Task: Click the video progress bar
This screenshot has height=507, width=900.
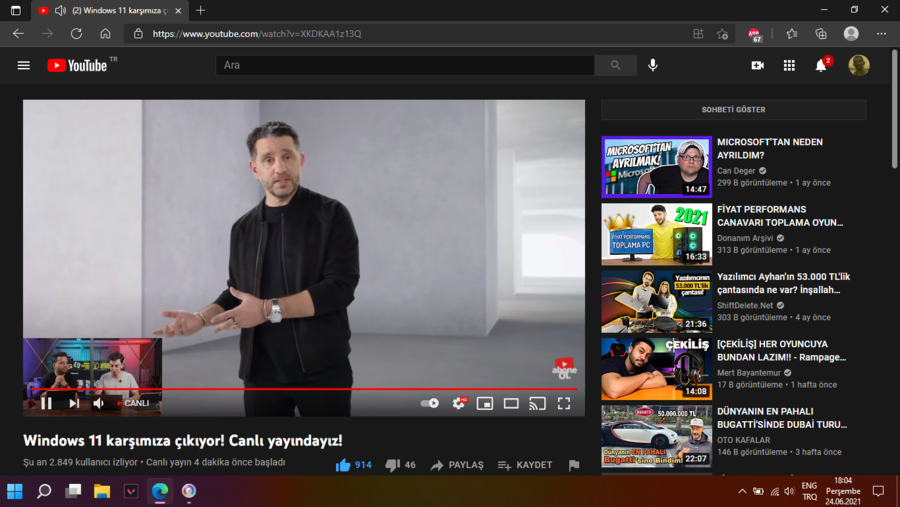Action: point(304,389)
